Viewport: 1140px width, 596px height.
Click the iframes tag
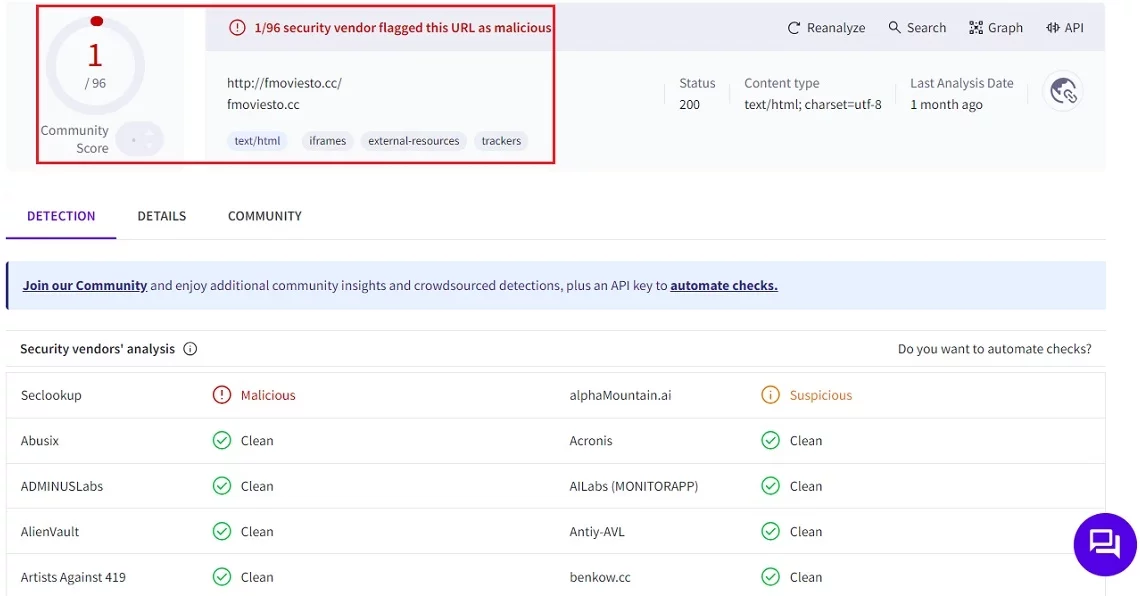click(327, 141)
